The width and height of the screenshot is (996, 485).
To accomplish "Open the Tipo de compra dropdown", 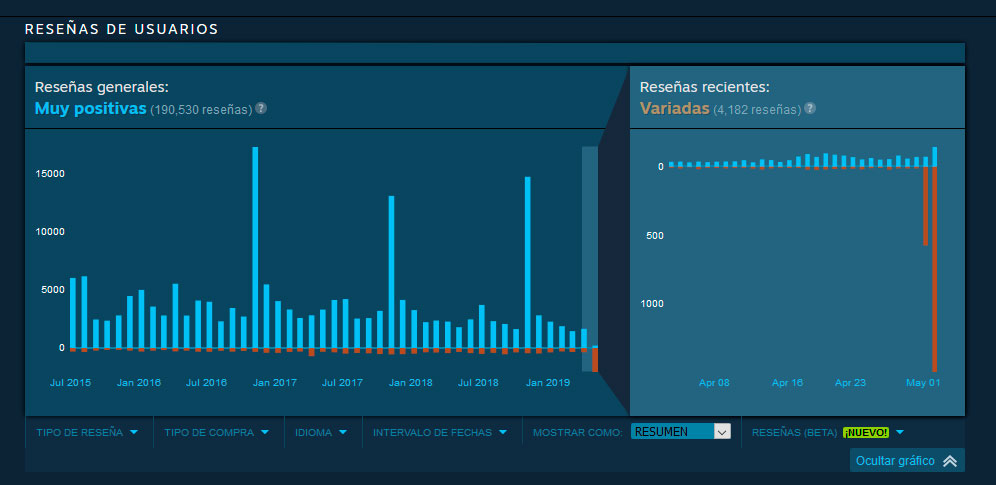I will pyautogui.click(x=216, y=433).
